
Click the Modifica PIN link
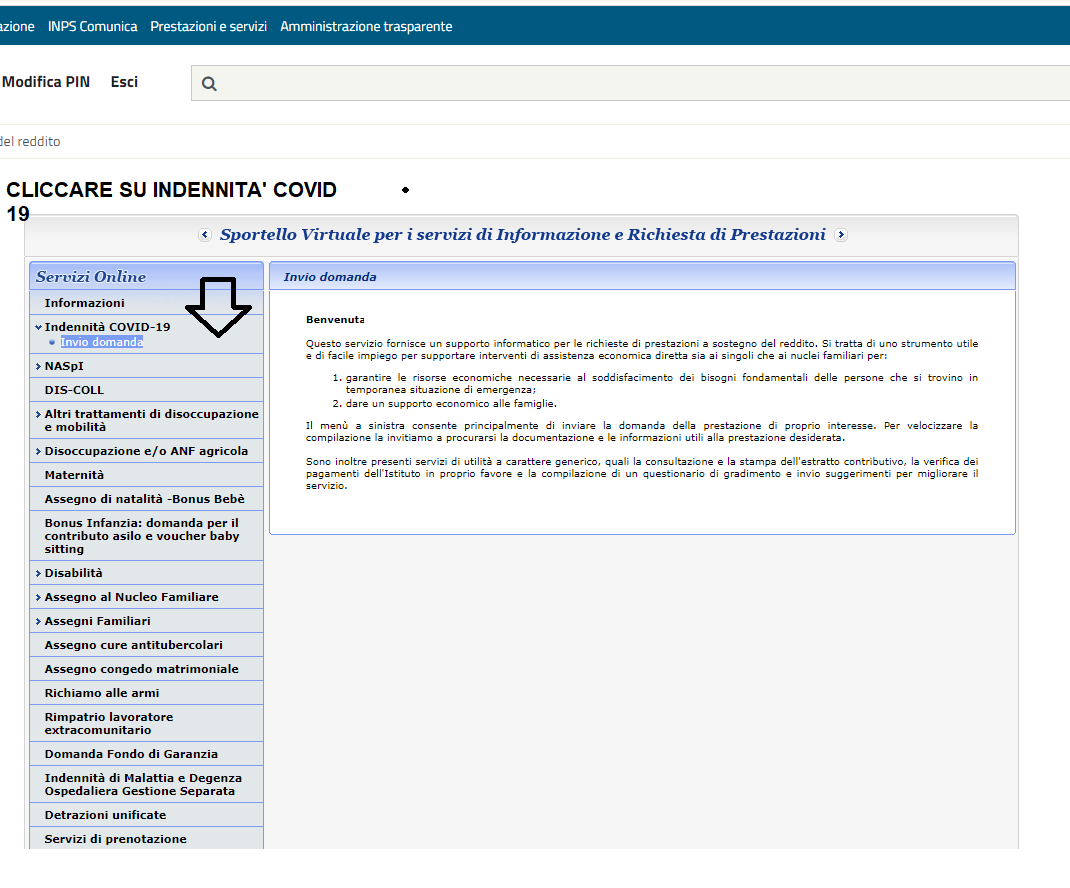tap(46, 82)
